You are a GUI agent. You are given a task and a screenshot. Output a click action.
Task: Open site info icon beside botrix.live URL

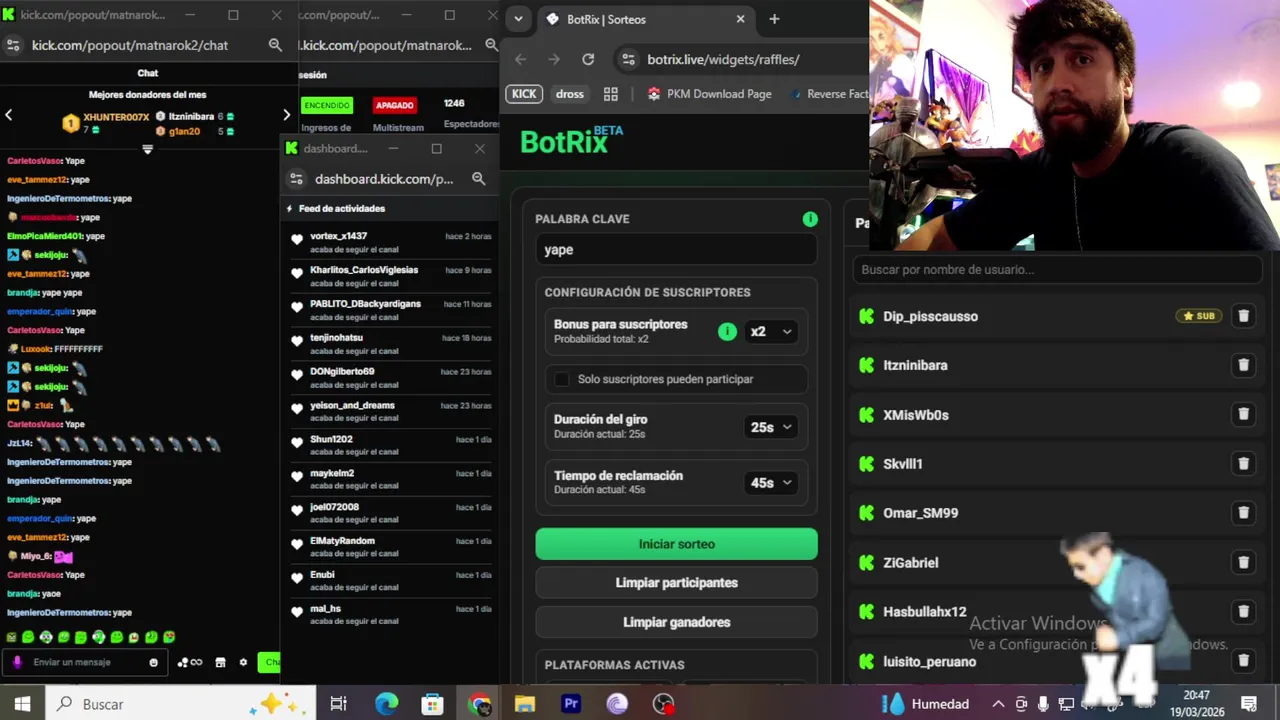click(x=628, y=59)
